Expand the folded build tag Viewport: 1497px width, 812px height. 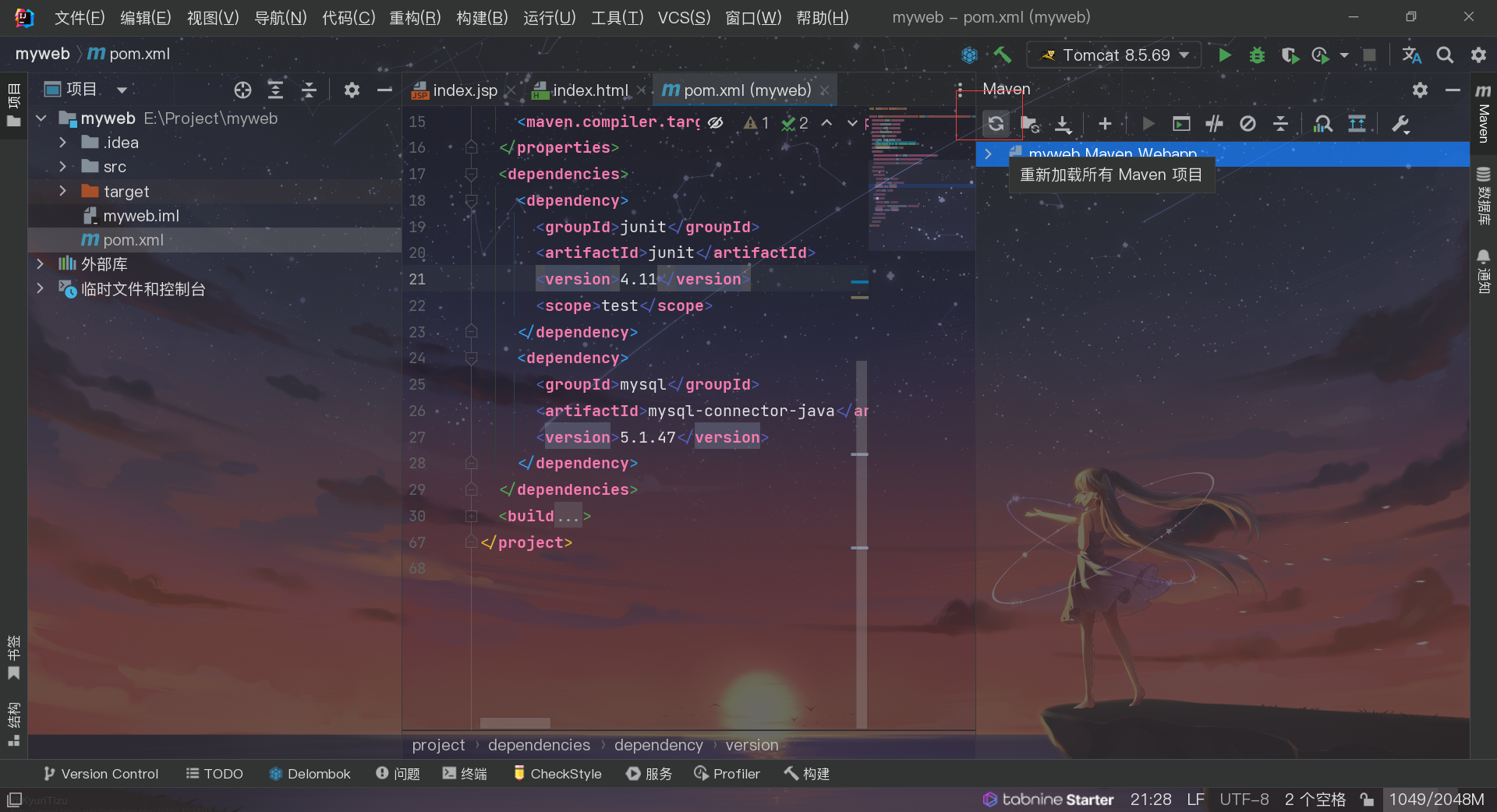click(471, 516)
